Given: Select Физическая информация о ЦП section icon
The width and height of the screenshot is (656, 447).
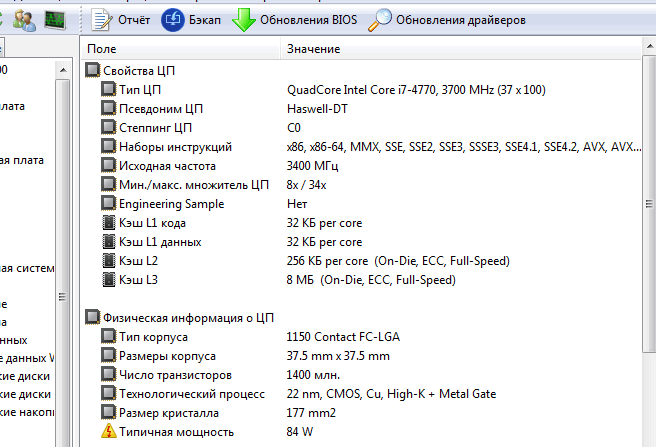Looking at the screenshot, I should [92, 318].
